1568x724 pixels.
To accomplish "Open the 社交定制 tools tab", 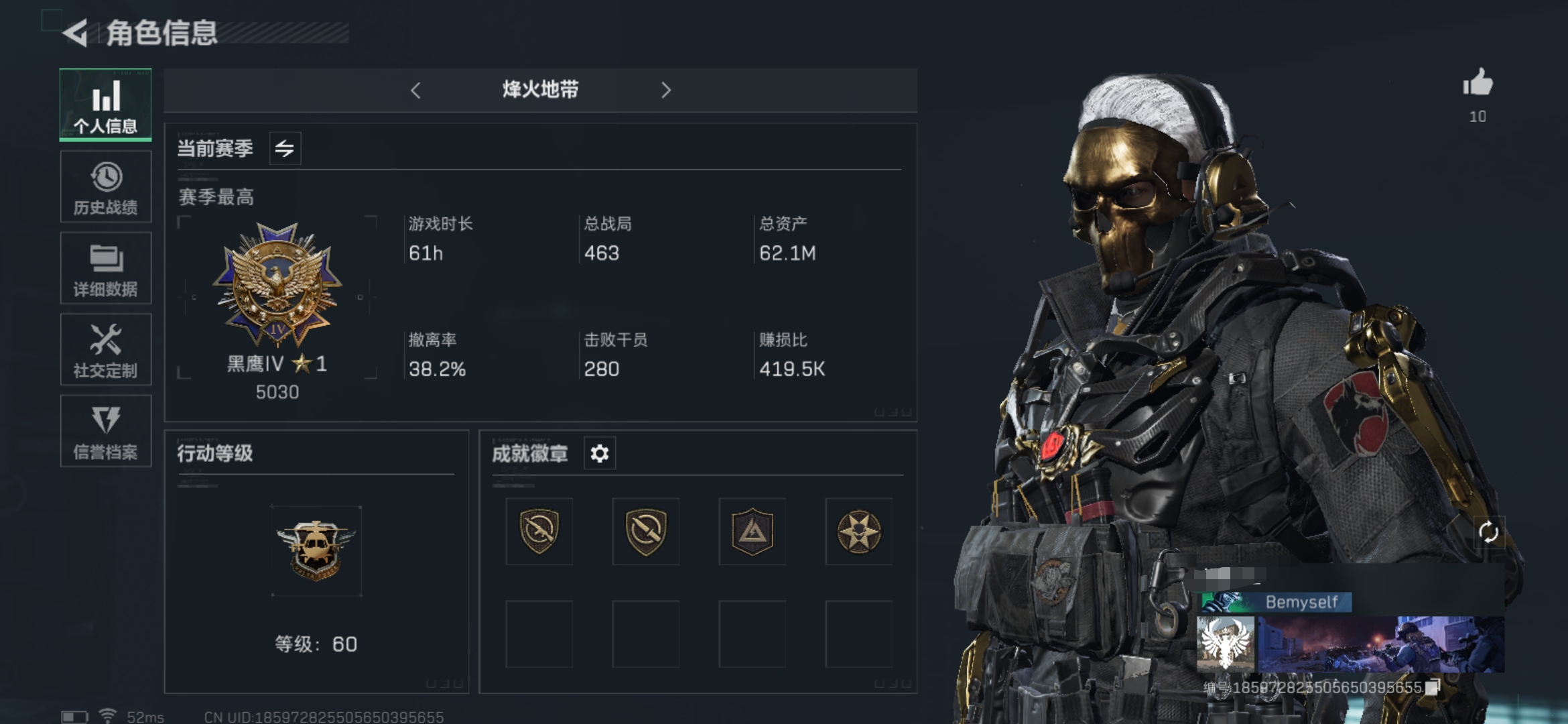I will pyautogui.click(x=106, y=350).
